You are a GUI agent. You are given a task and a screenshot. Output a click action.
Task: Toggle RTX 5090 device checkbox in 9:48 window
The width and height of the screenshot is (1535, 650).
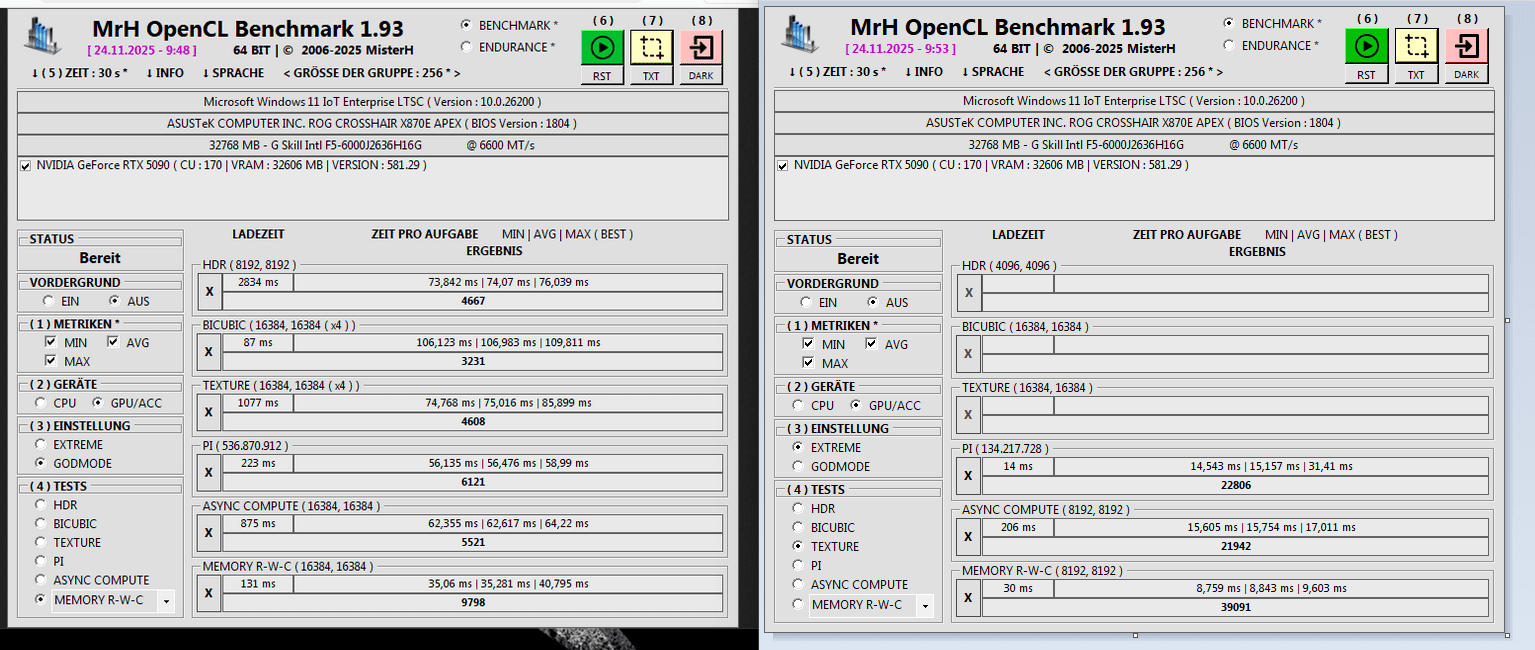coord(25,166)
